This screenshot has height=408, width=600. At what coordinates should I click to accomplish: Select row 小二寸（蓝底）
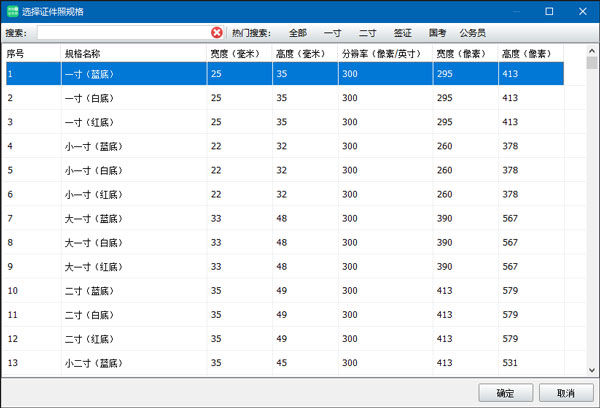coord(285,363)
